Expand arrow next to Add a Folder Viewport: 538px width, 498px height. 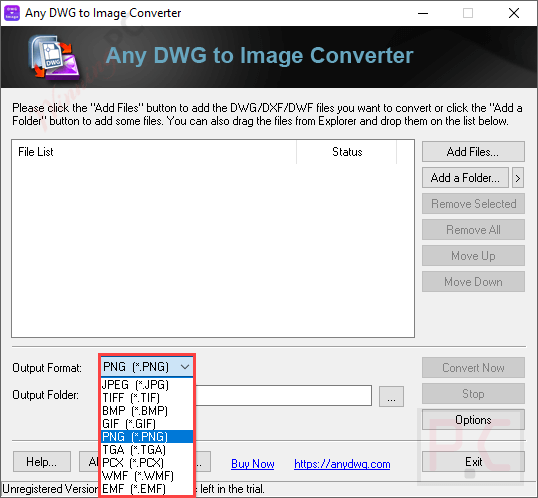click(x=518, y=178)
